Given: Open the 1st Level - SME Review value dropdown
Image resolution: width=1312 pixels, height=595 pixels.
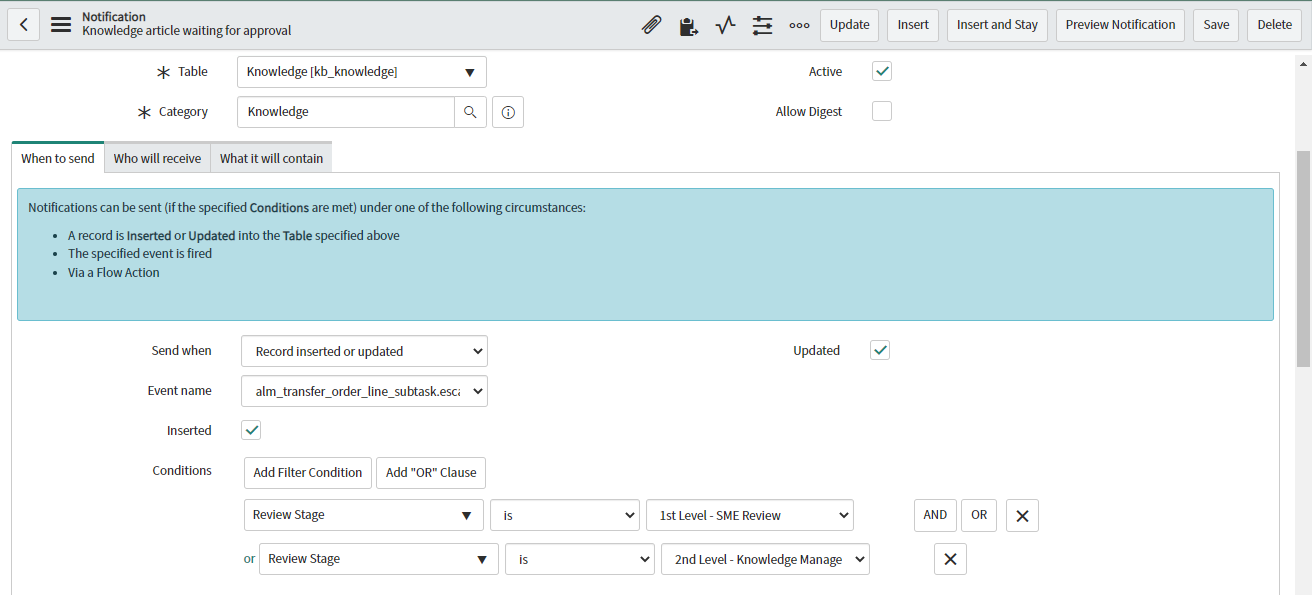Looking at the screenshot, I should [750, 515].
